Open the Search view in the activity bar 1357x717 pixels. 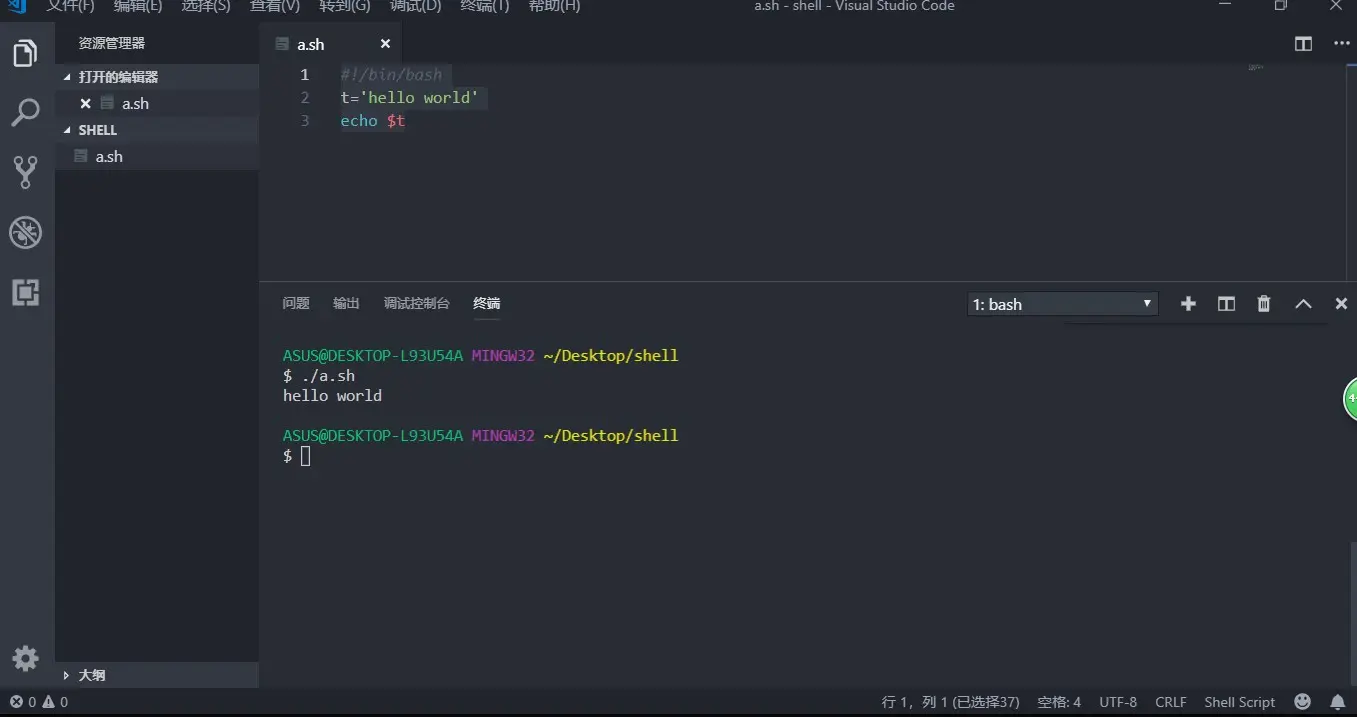[25, 113]
